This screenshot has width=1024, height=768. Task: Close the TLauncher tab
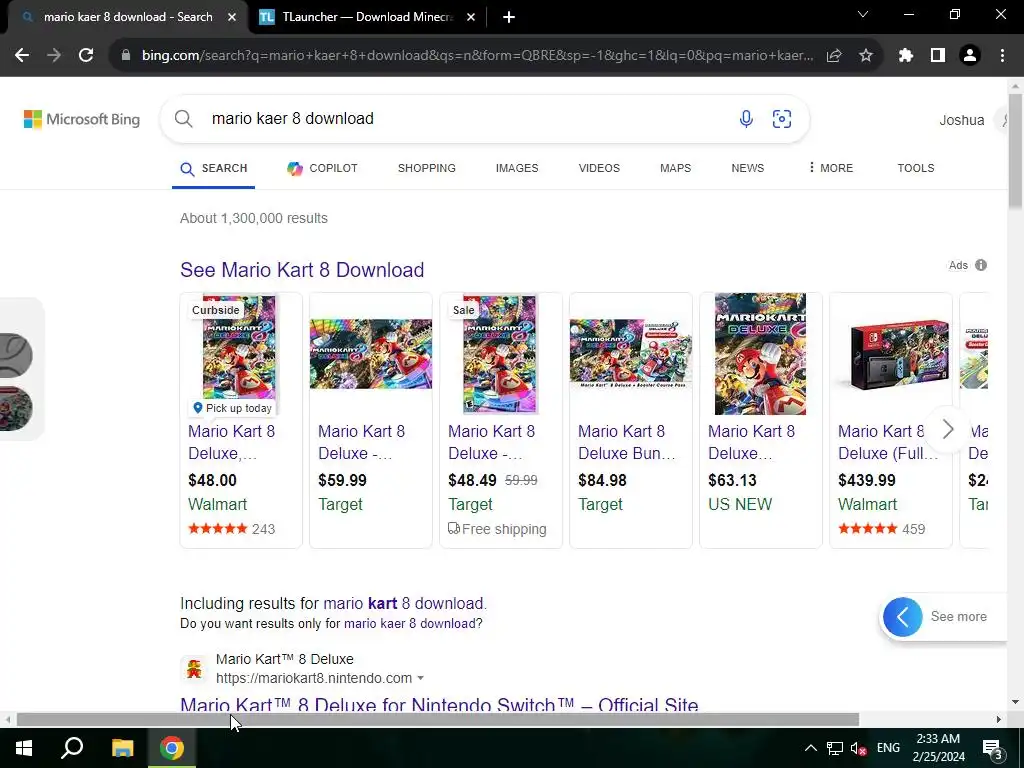coord(471,17)
